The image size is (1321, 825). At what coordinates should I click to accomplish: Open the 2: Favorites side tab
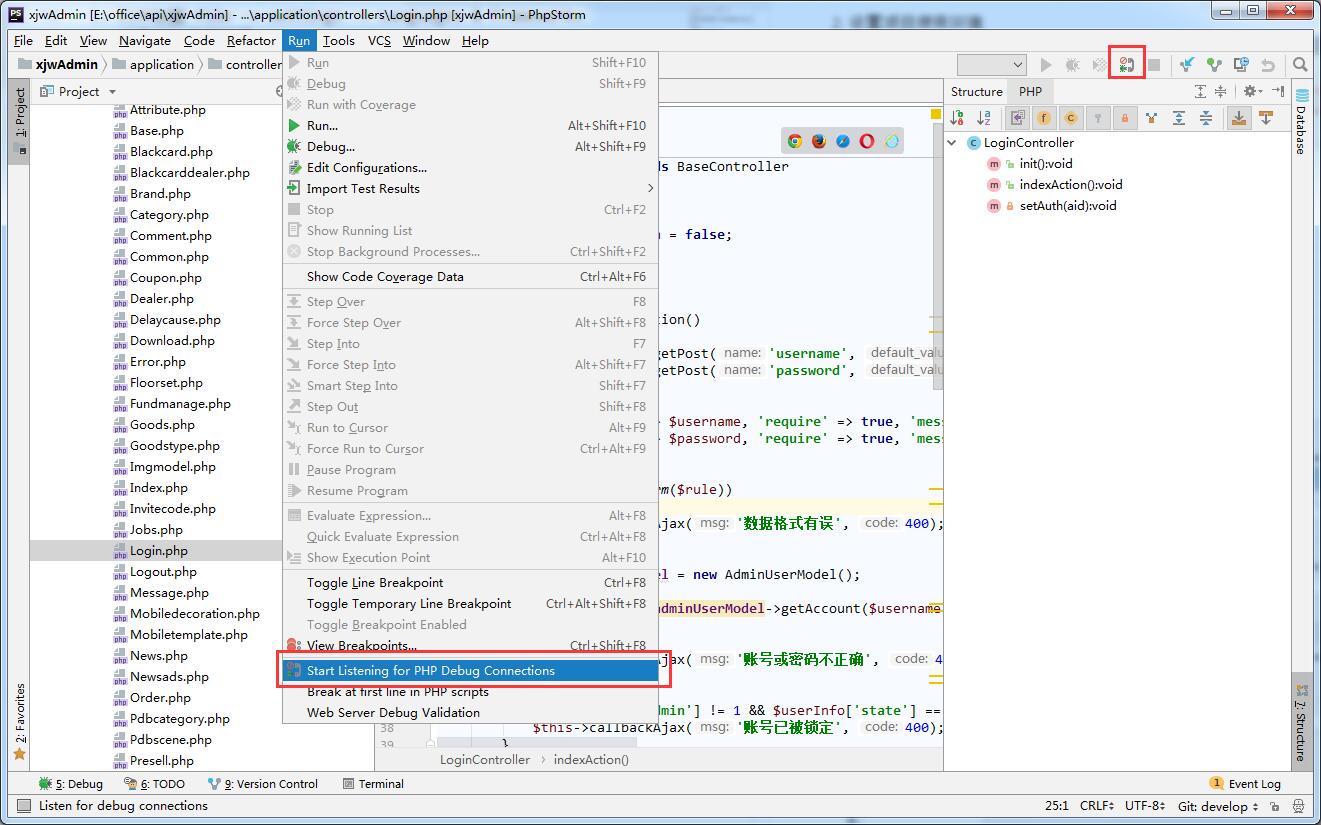pos(19,722)
